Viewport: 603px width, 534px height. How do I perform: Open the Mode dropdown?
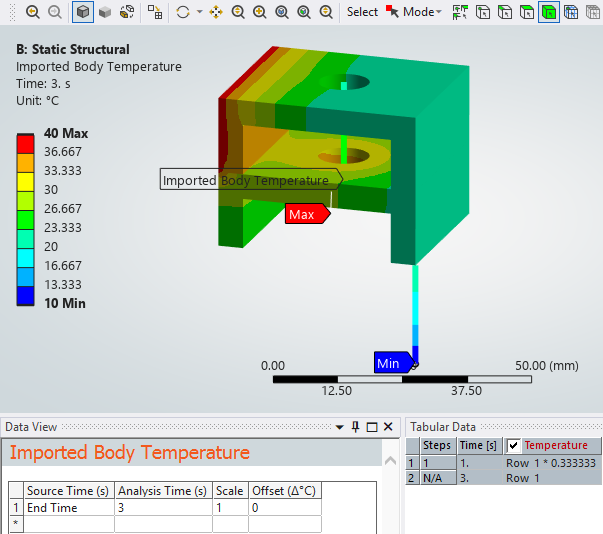click(x=422, y=12)
